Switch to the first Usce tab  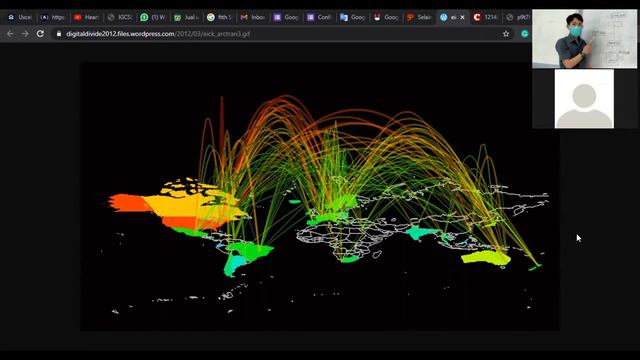point(20,17)
